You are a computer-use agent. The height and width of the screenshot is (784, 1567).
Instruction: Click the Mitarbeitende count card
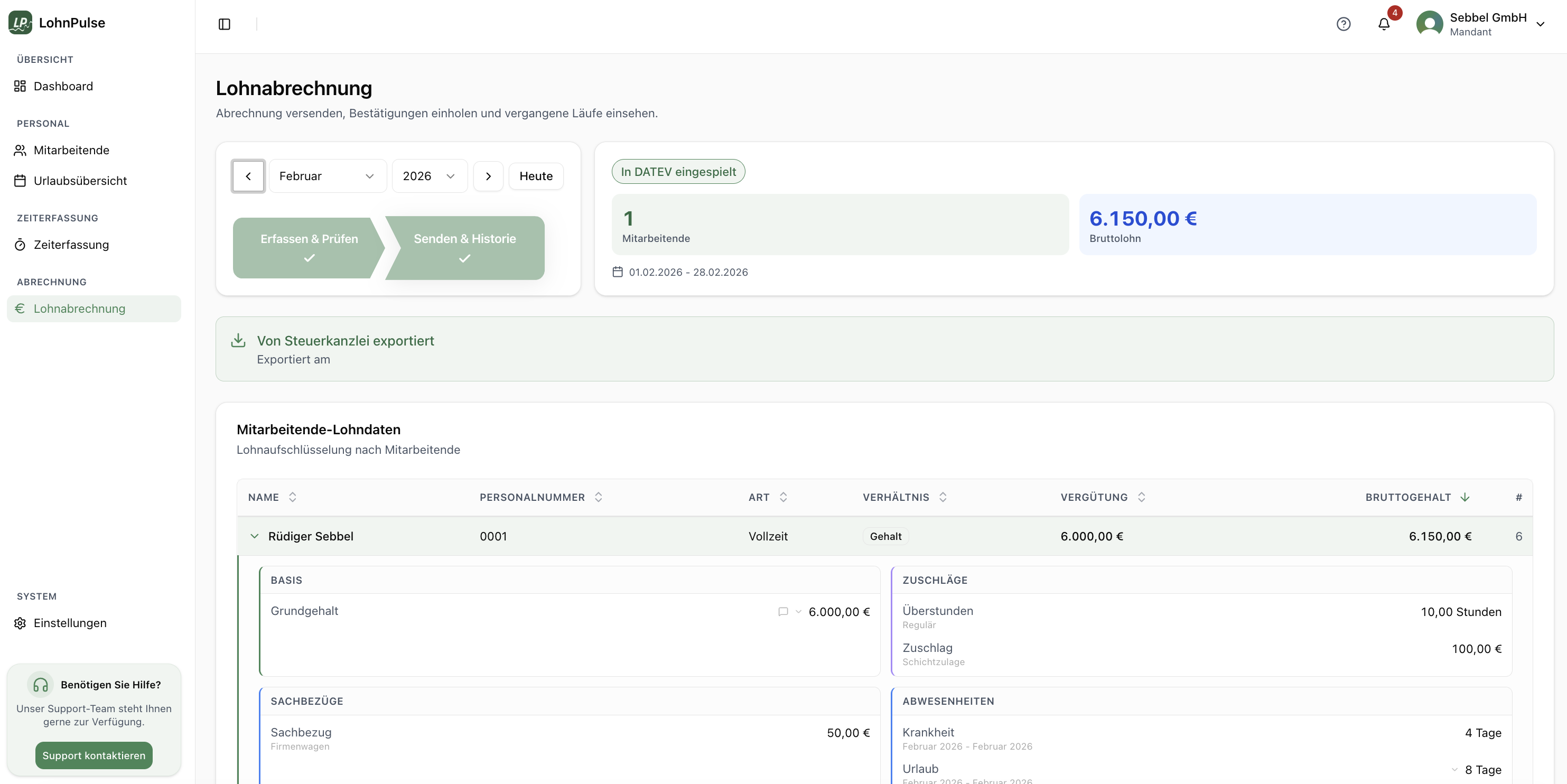point(840,225)
